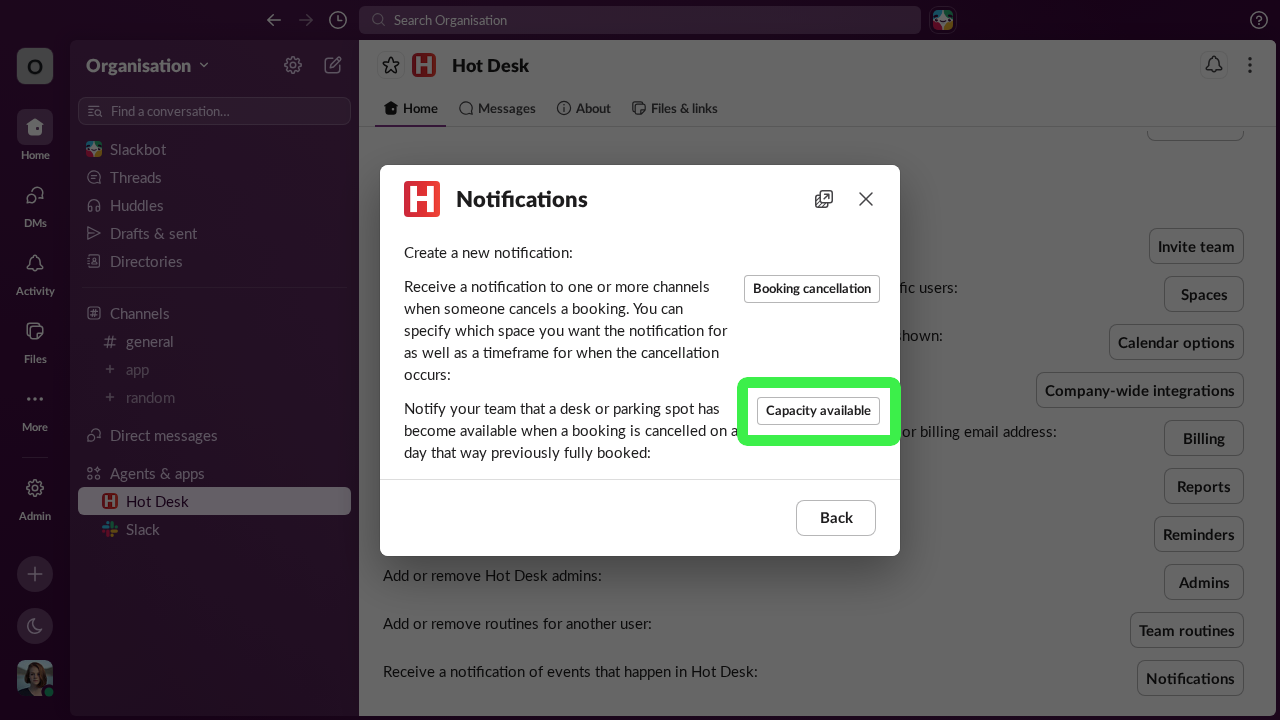Open the More menu in the left rail
Screen dimensions: 1280x720
pyautogui.click(x=35, y=408)
